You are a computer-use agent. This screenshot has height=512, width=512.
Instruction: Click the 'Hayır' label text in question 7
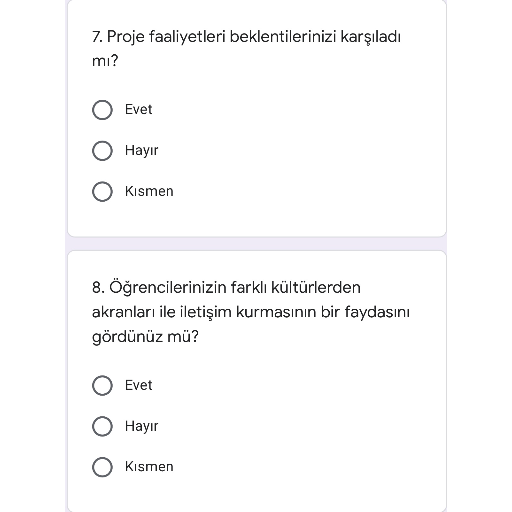(141, 150)
